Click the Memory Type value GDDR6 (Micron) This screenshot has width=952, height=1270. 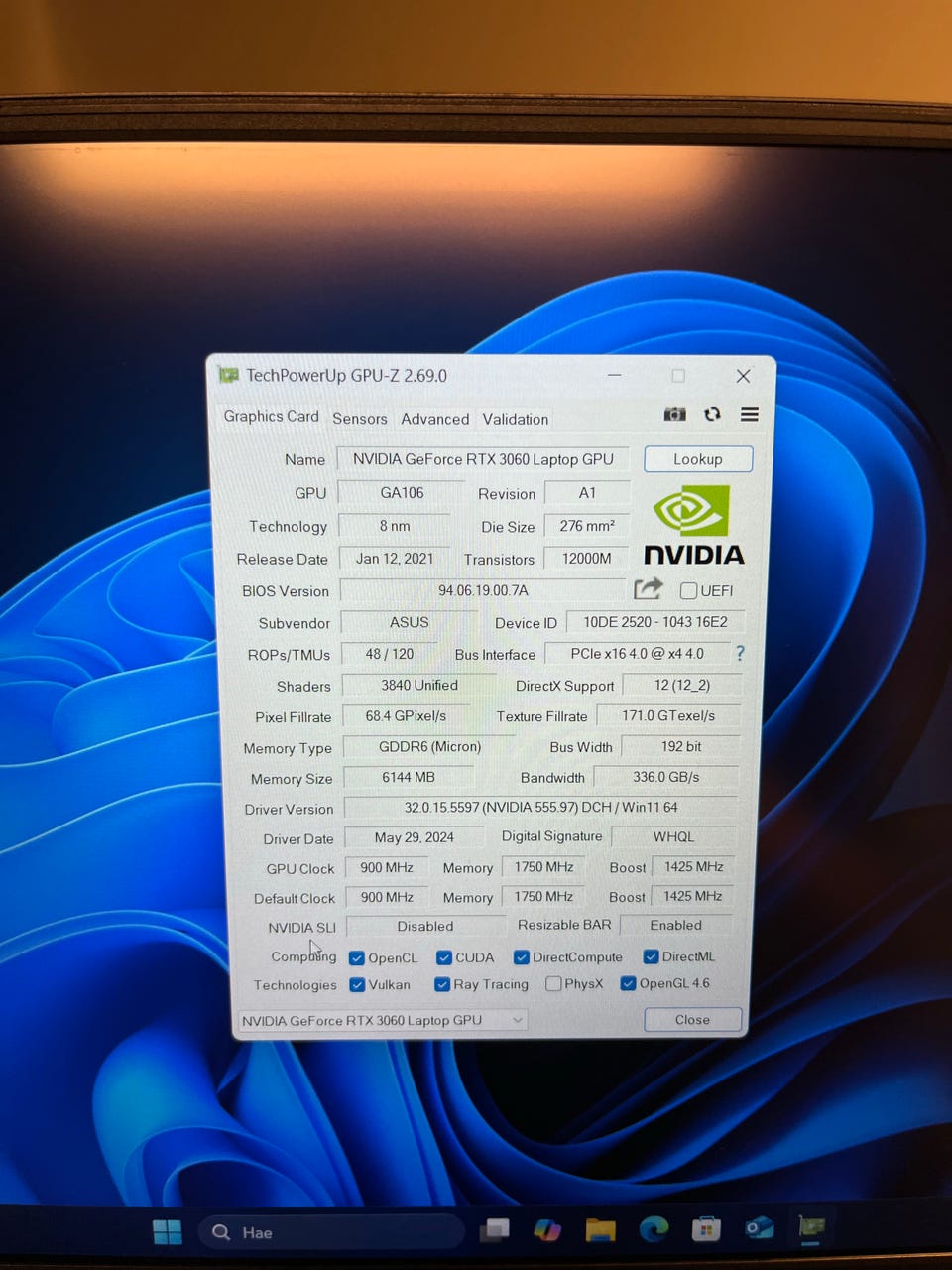(429, 746)
